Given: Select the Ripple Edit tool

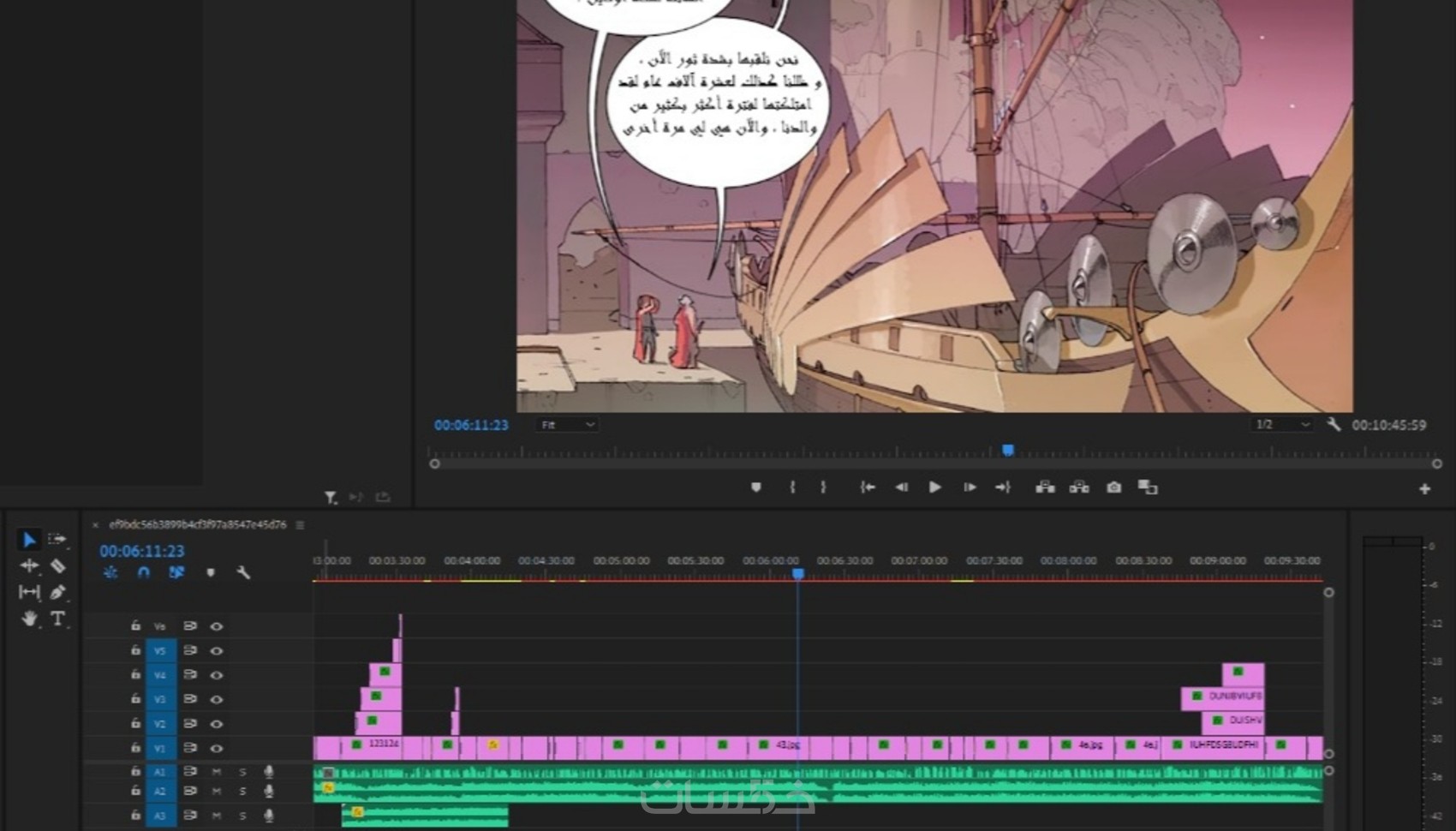Looking at the screenshot, I should pyautogui.click(x=29, y=565).
